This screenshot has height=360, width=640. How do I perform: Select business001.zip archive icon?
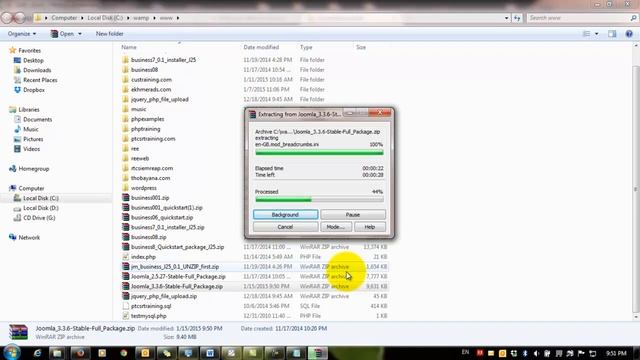click(125, 198)
